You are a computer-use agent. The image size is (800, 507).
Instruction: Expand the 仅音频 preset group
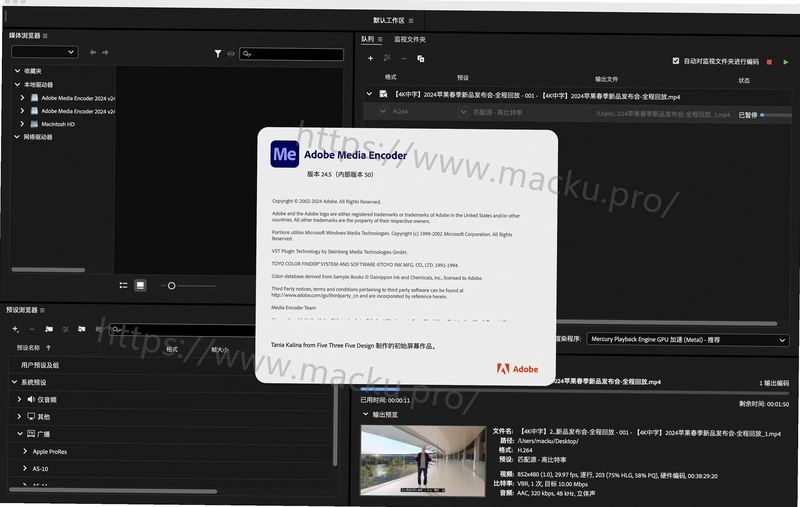tap(19, 399)
